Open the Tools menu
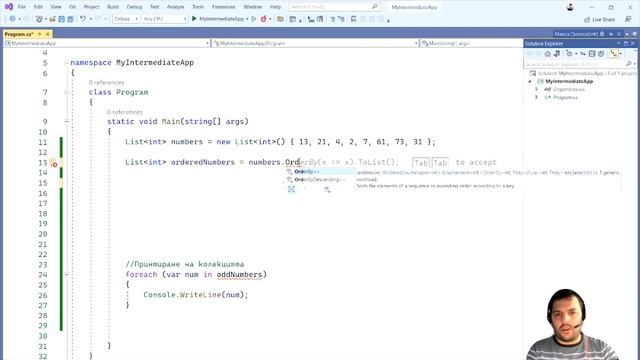Viewport: 640px width, 360px height. [x=198, y=7]
